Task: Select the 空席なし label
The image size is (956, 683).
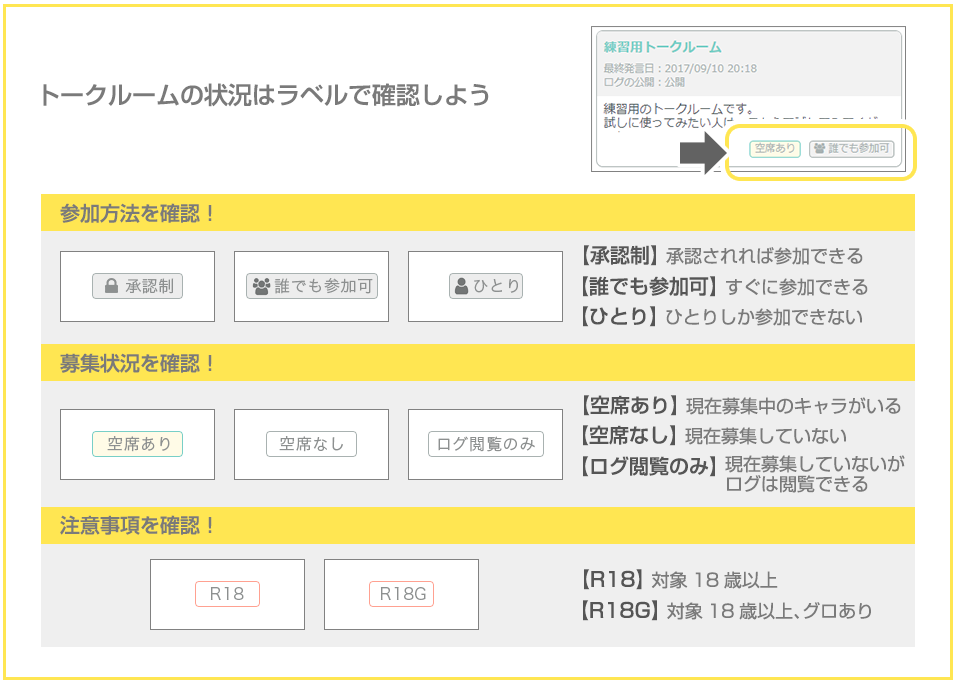Action: pos(311,444)
